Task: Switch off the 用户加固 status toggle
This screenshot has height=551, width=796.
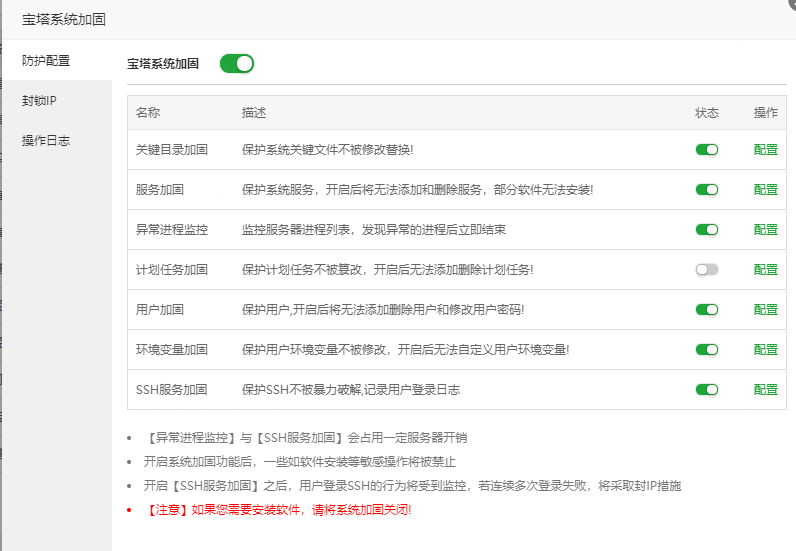Action: point(707,310)
